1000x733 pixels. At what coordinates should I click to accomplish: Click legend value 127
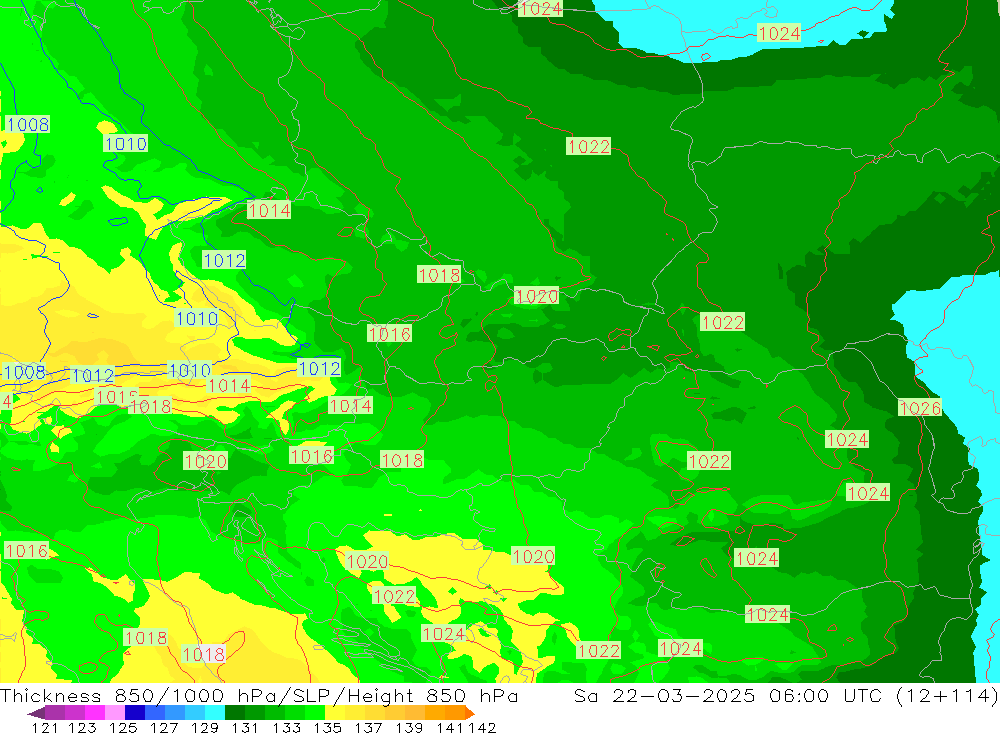pyautogui.click(x=164, y=727)
